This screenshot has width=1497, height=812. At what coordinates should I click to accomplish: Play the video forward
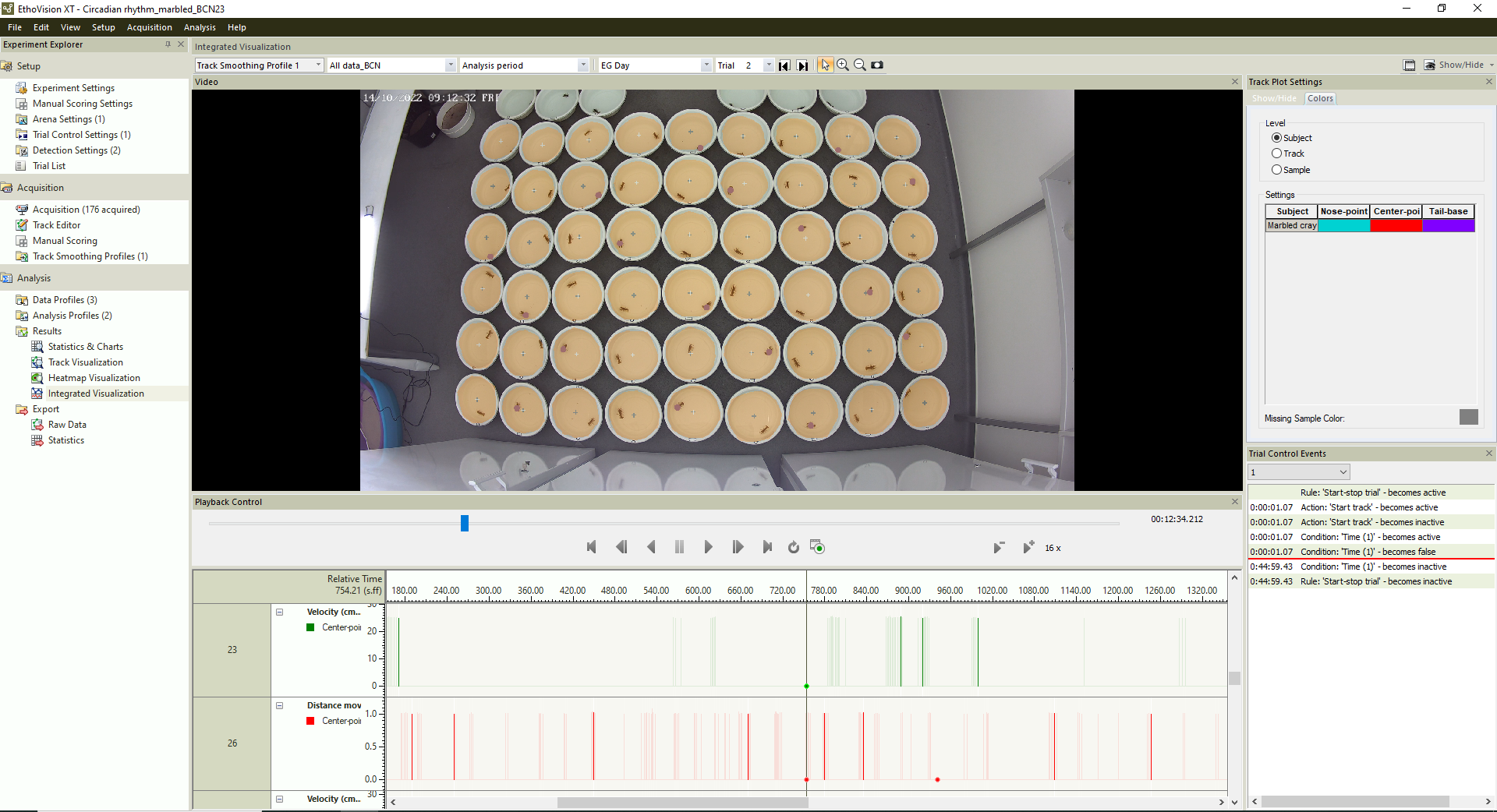coord(708,548)
